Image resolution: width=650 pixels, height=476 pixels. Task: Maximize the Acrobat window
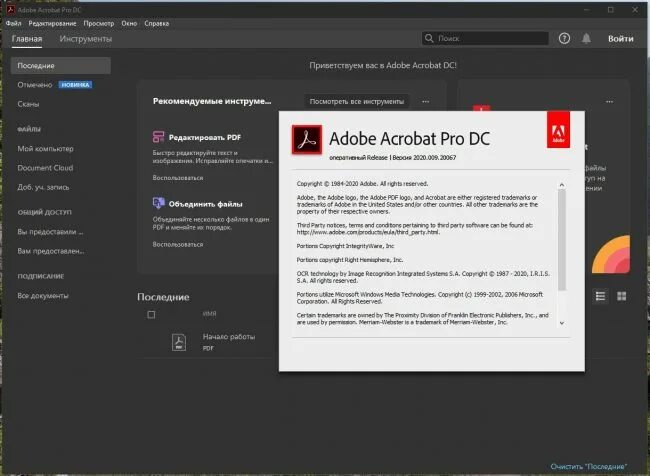tap(611, 10)
